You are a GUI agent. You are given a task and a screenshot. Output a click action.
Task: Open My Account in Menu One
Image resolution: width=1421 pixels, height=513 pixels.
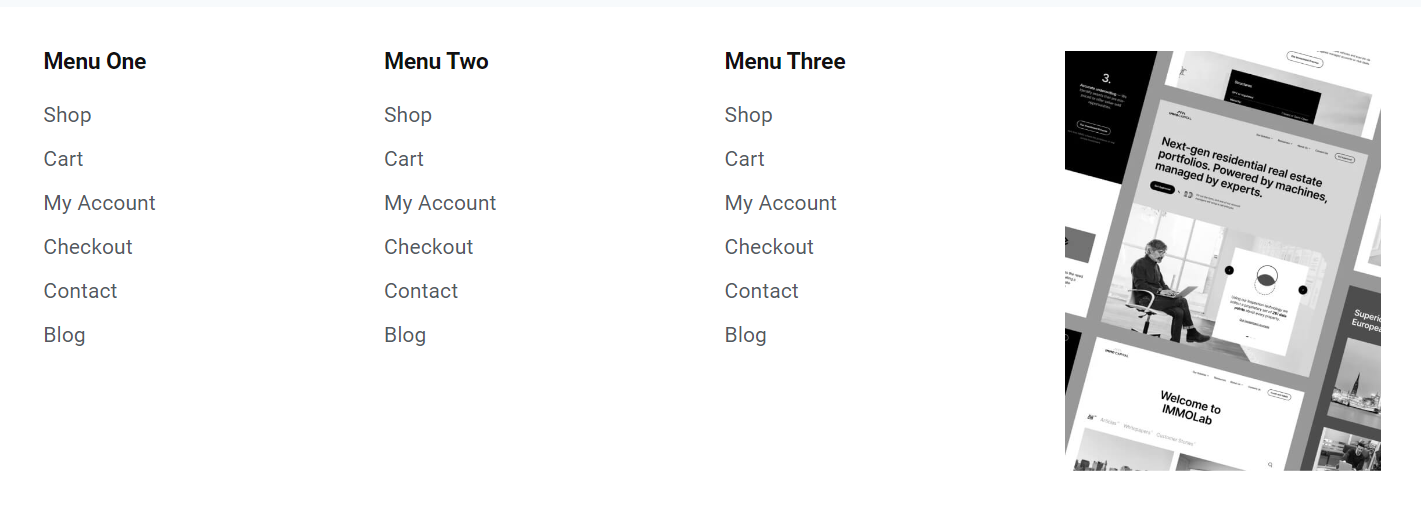point(99,203)
